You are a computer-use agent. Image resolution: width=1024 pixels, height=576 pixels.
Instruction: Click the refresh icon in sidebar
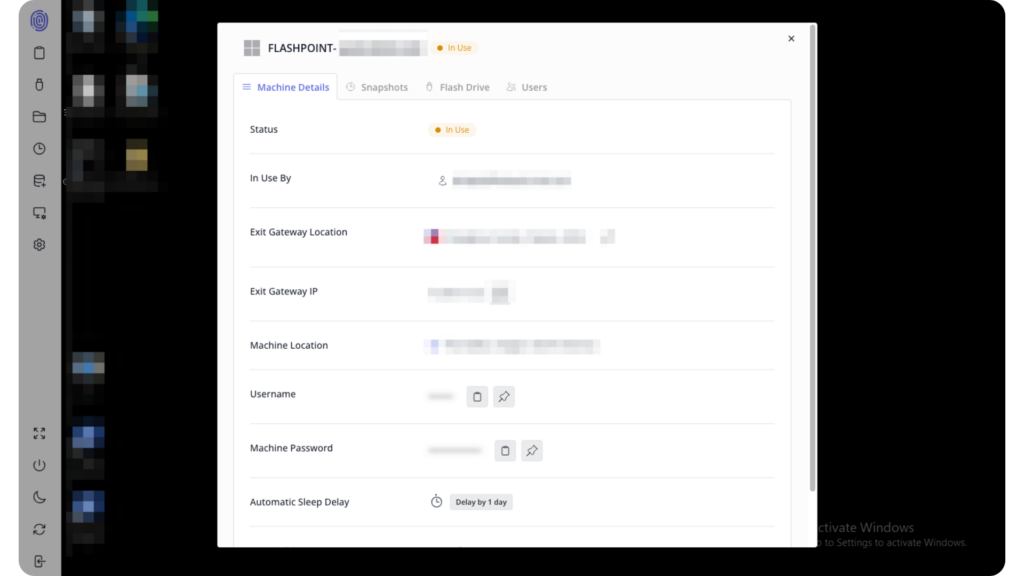(39, 530)
